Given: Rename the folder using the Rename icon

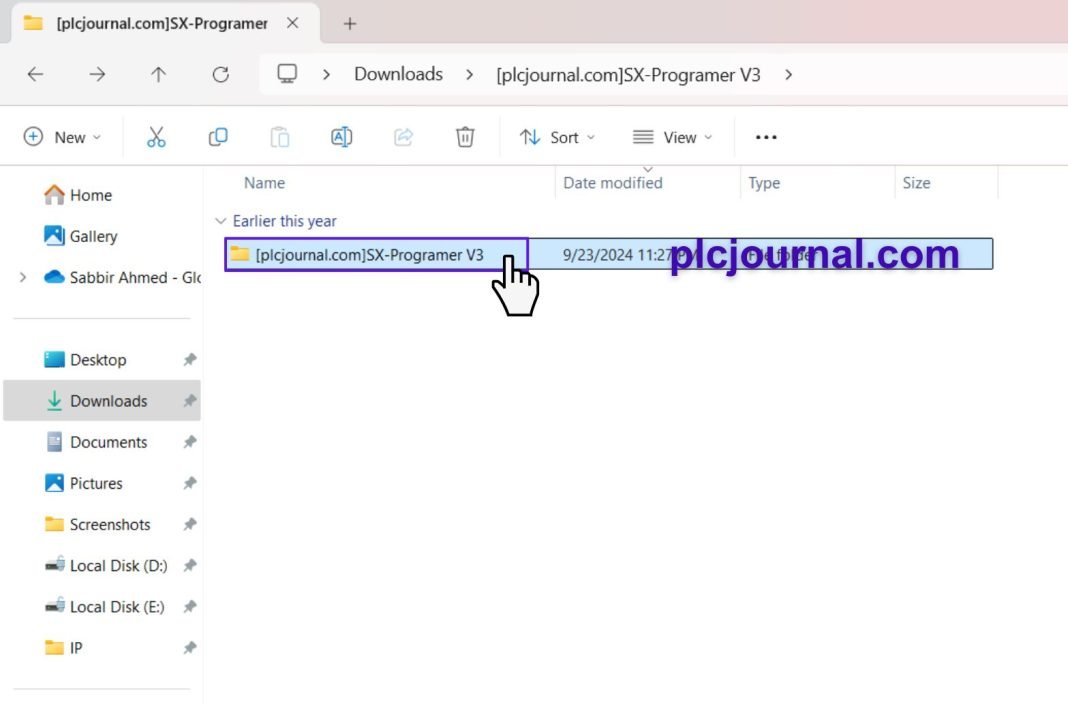Looking at the screenshot, I should click(341, 137).
